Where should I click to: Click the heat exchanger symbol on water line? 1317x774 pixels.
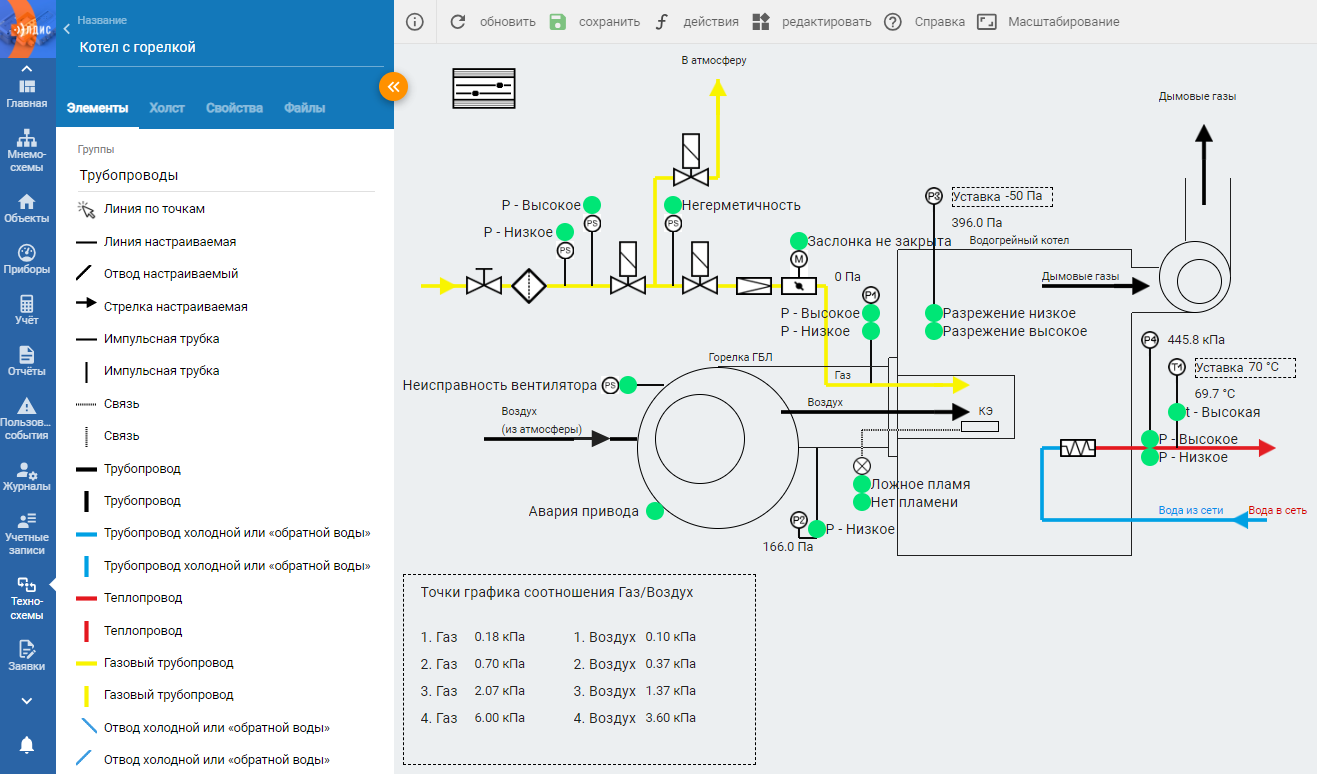click(x=1078, y=448)
